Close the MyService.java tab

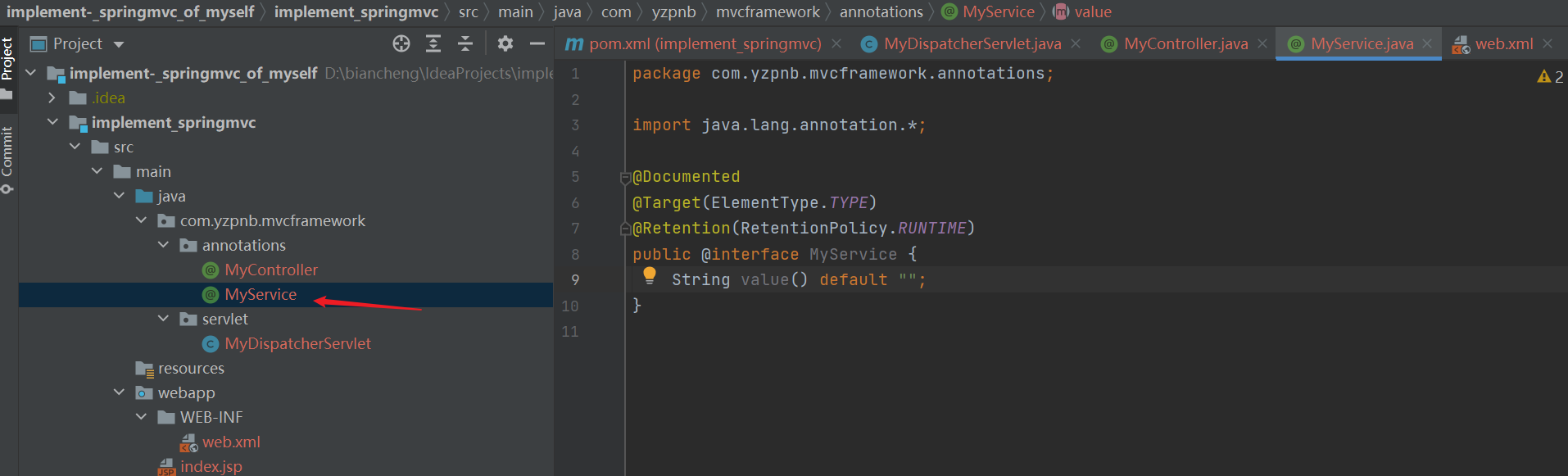coord(1427,43)
